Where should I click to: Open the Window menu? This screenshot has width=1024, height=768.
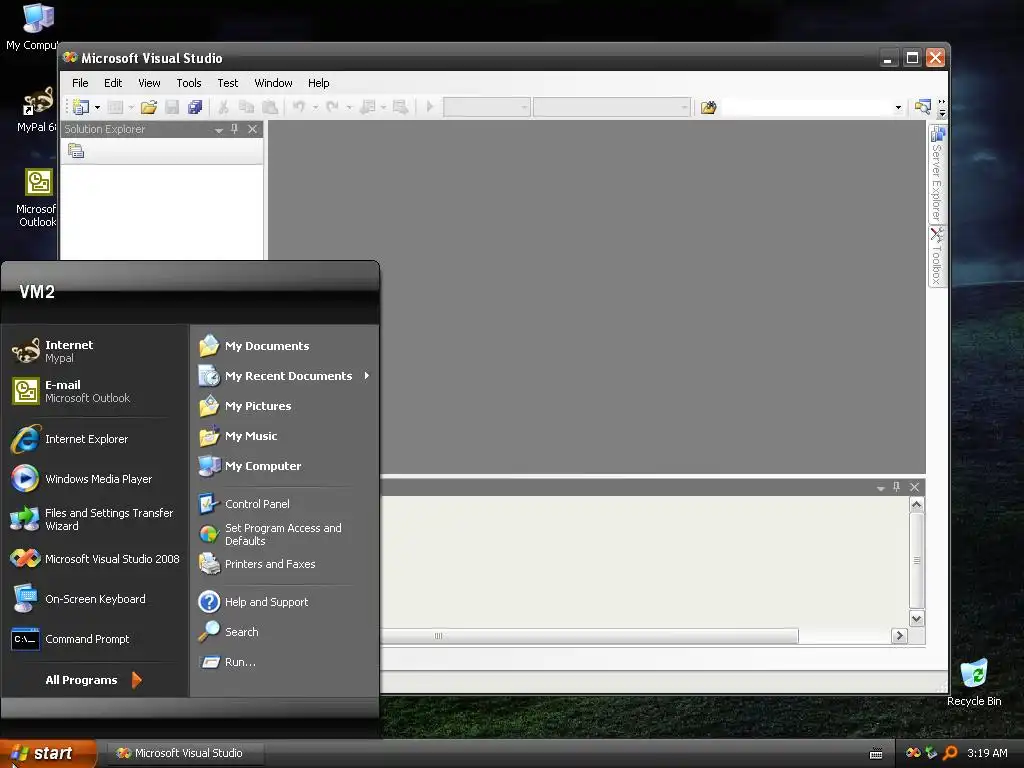pos(273,83)
